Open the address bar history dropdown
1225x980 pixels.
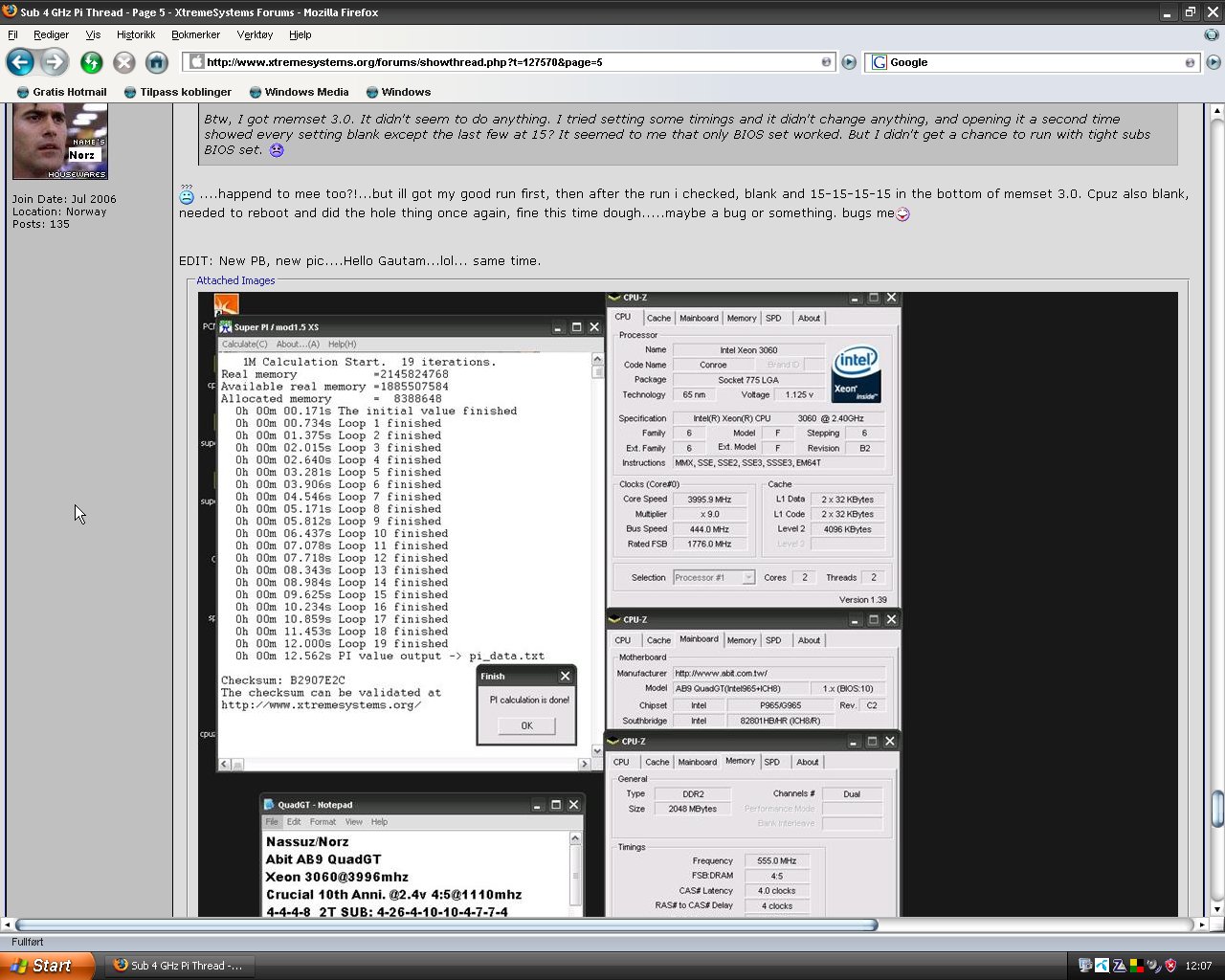point(826,62)
